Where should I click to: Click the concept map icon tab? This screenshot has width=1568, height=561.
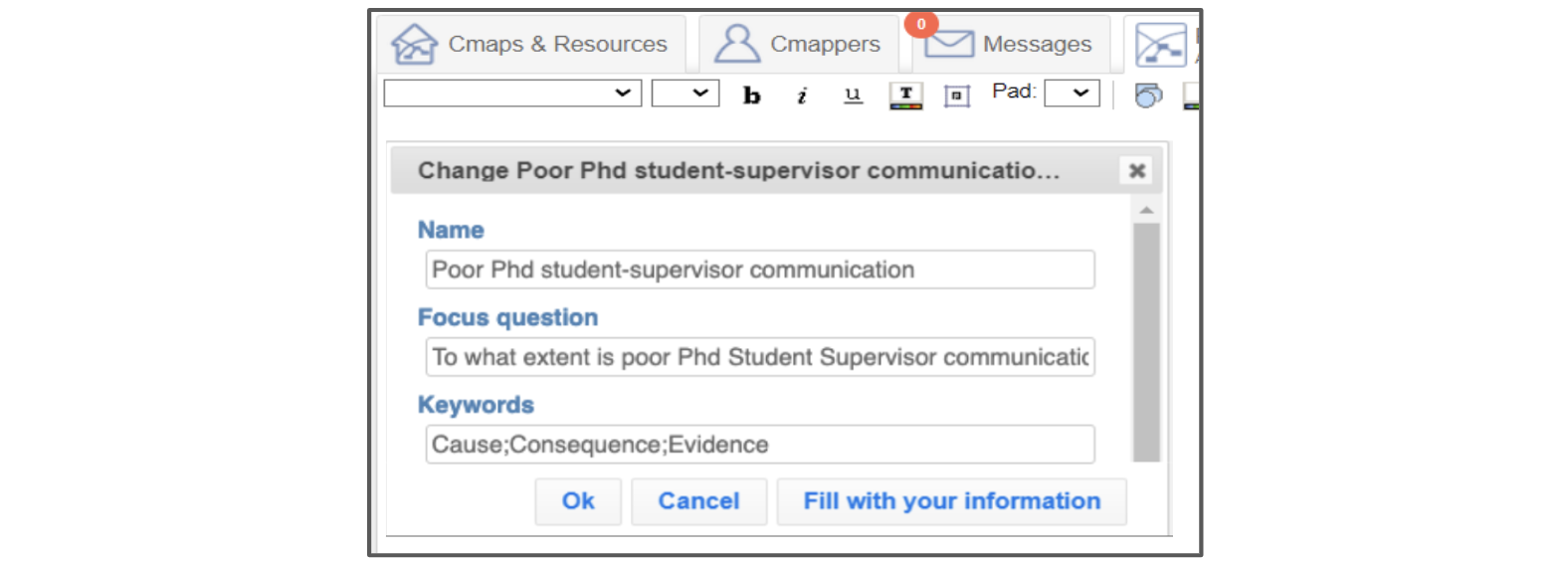pyautogui.click(x=1161, y=45)
